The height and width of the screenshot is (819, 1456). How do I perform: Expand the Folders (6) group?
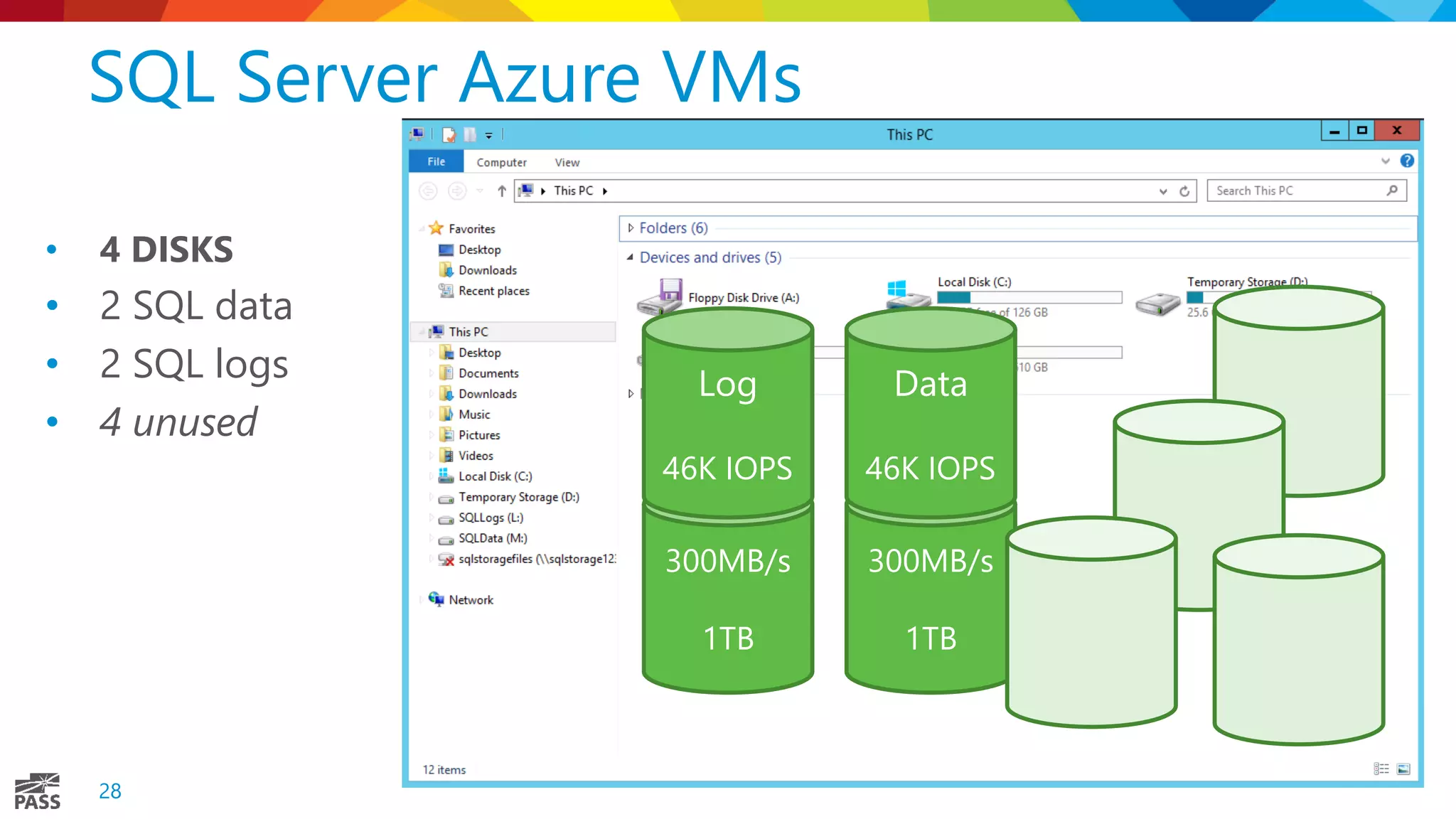(631, 228)
